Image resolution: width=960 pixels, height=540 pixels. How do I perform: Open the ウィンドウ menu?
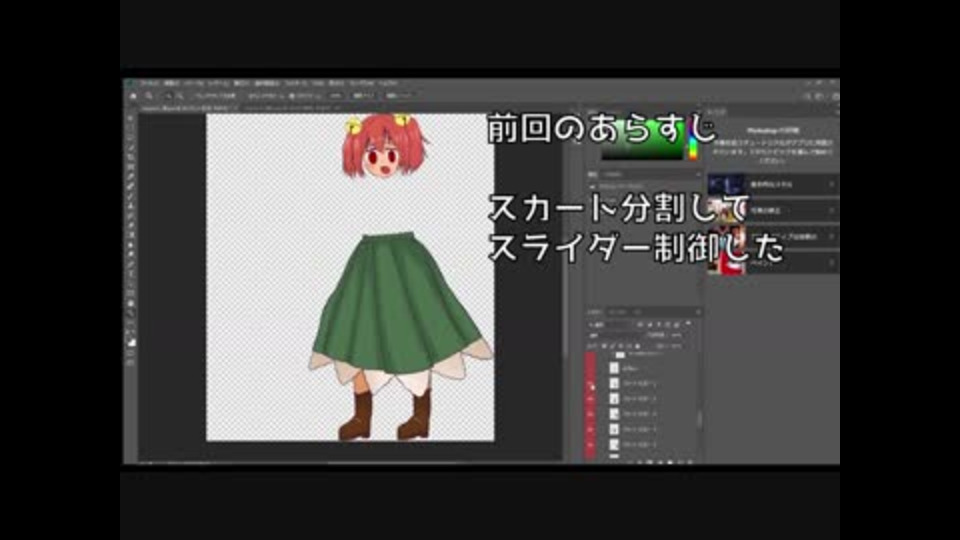[x=361, y=83]
